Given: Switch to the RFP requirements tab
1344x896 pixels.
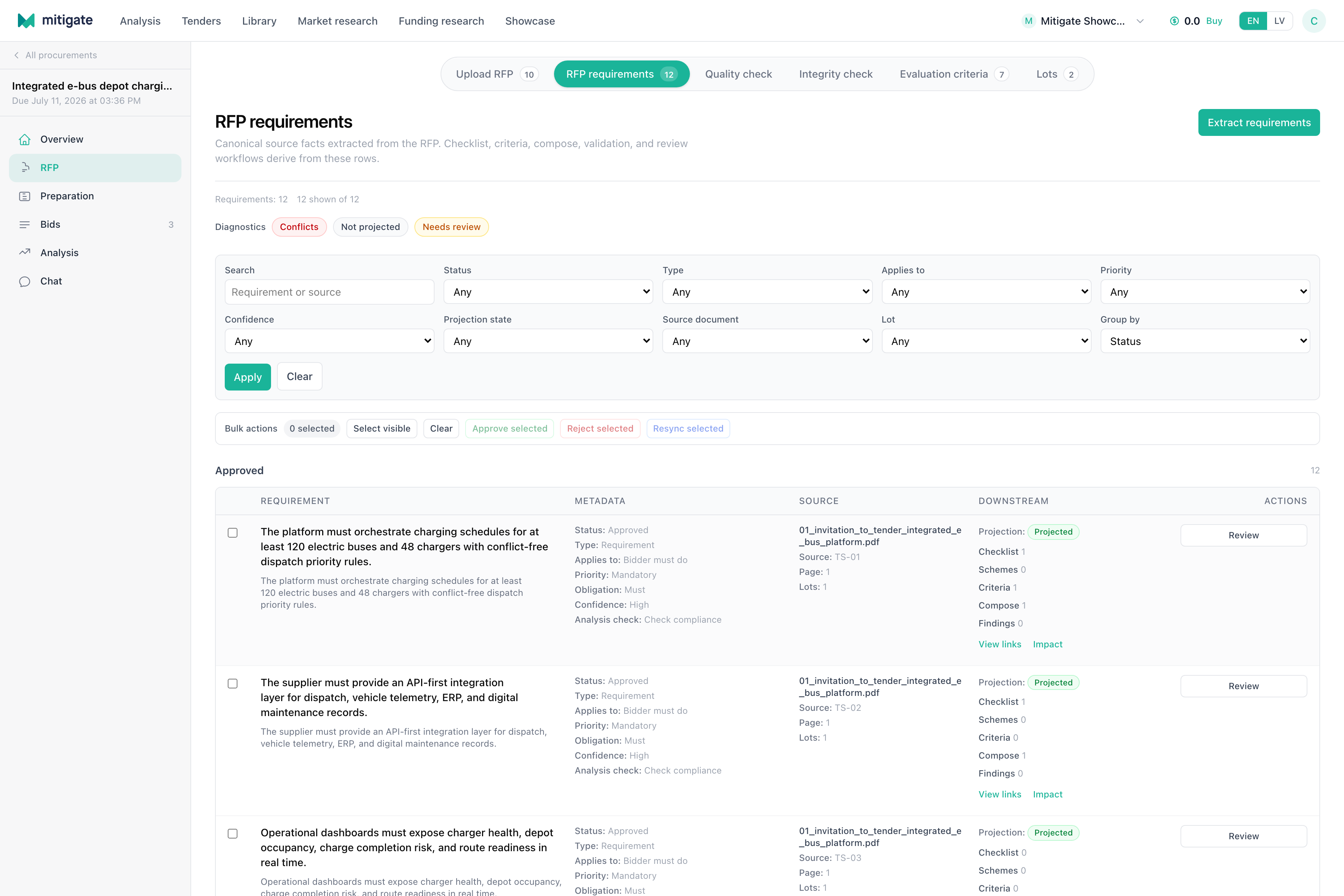Looking at the screenshot, I should 622,74.
